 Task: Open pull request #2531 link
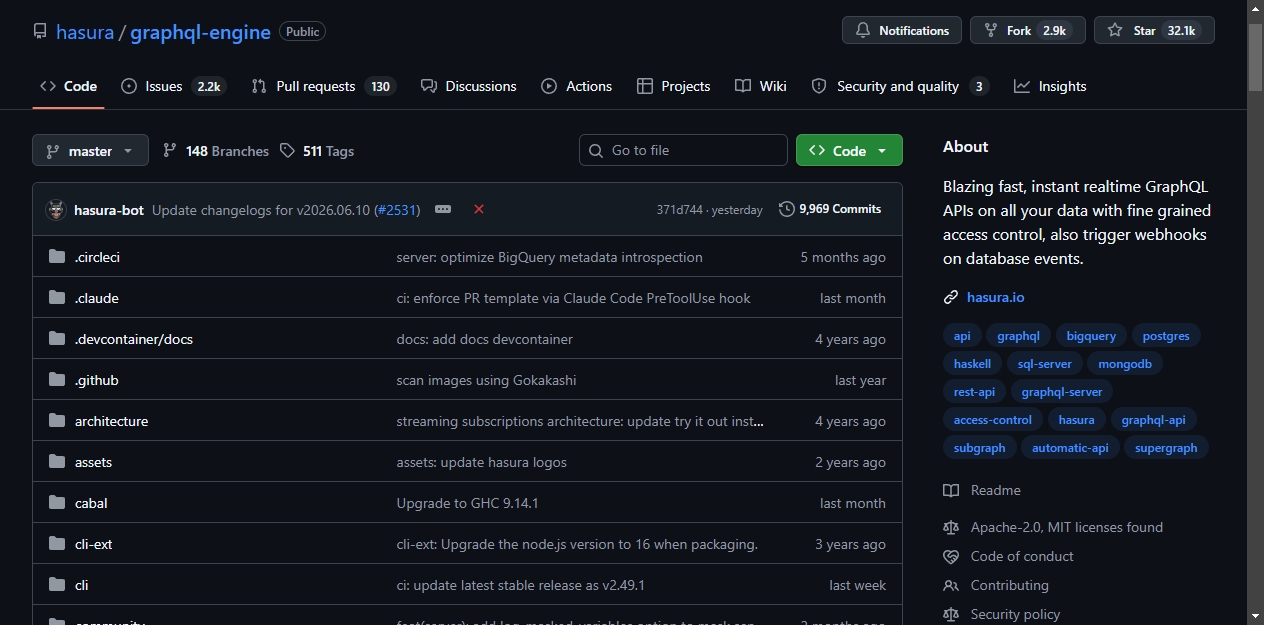(x=397, y=210)
